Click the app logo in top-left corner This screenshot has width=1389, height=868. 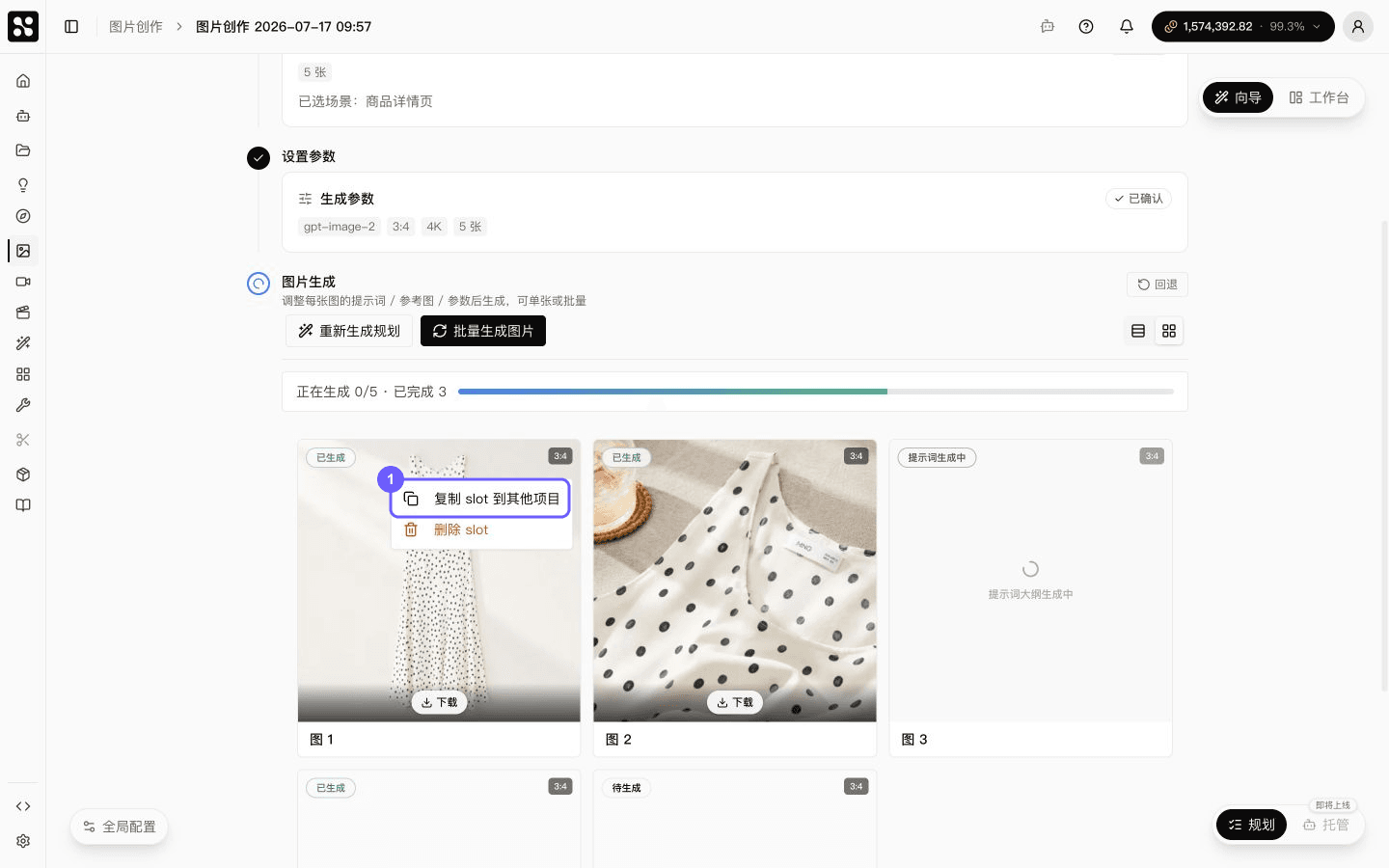tap(23, 26)
